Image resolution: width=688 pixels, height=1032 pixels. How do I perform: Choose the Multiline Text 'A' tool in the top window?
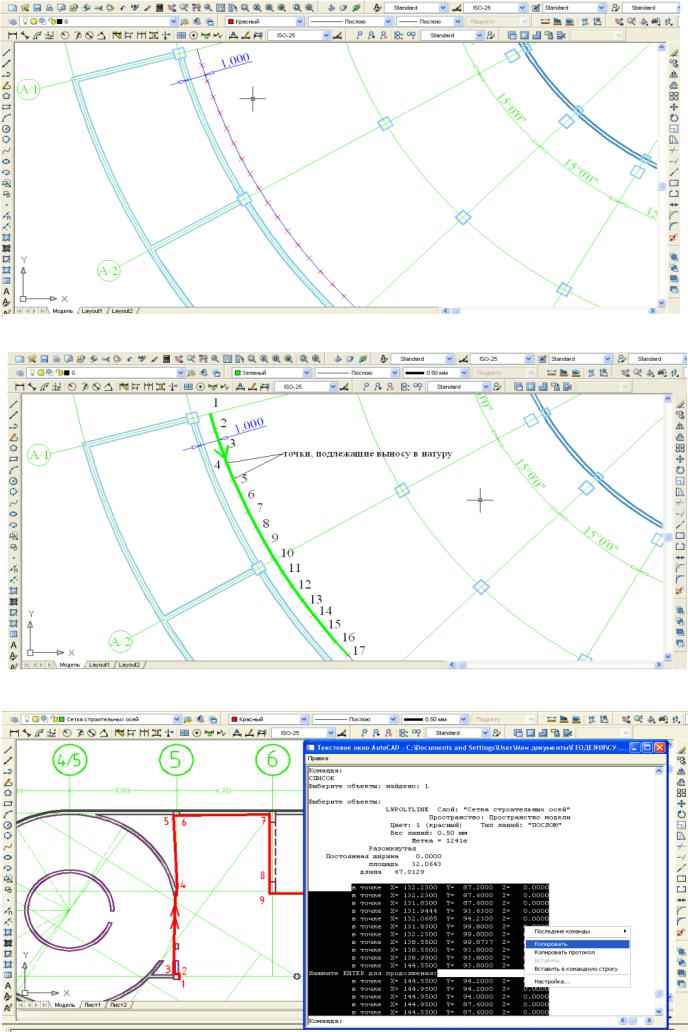pyautogui.click(x=7, y=292)
